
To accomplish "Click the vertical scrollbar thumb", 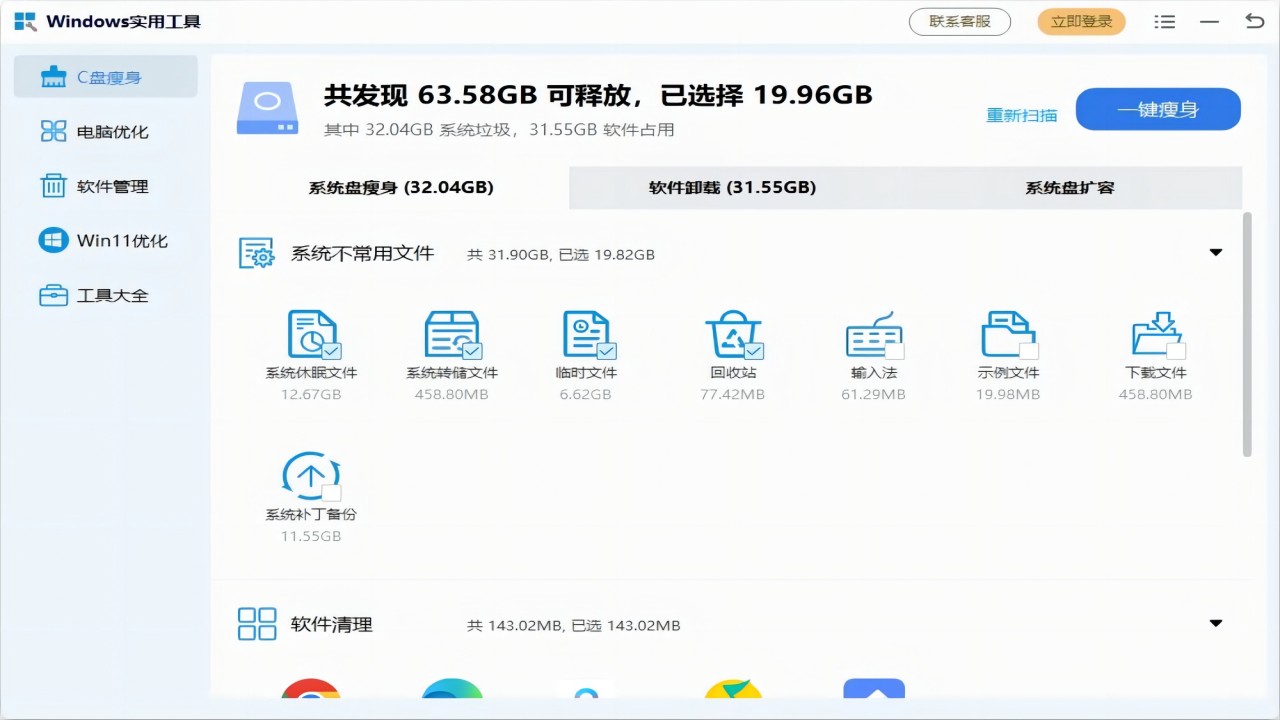I will (1247, 335).
